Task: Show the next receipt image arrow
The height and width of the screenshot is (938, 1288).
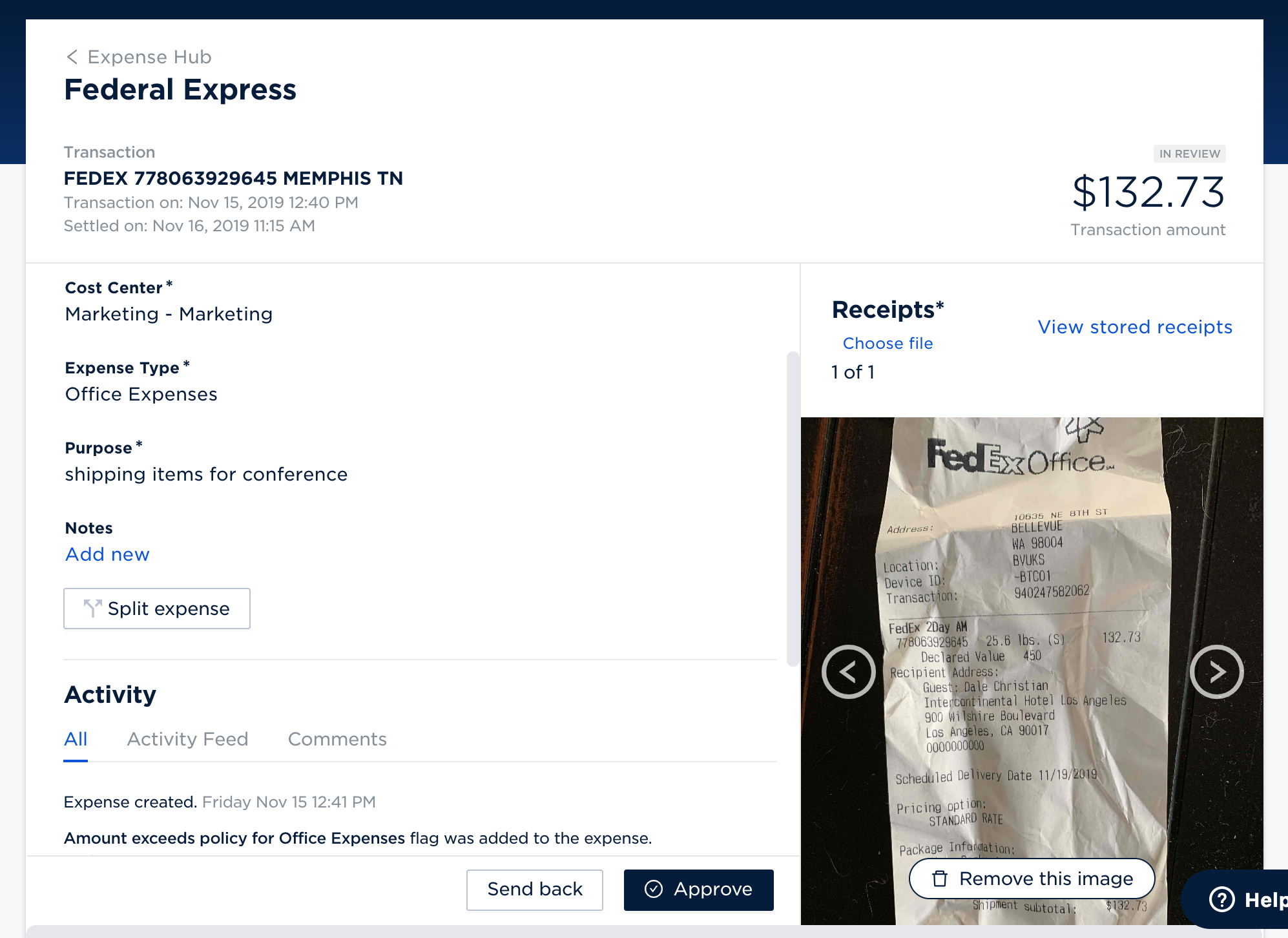Action: 1216,672
